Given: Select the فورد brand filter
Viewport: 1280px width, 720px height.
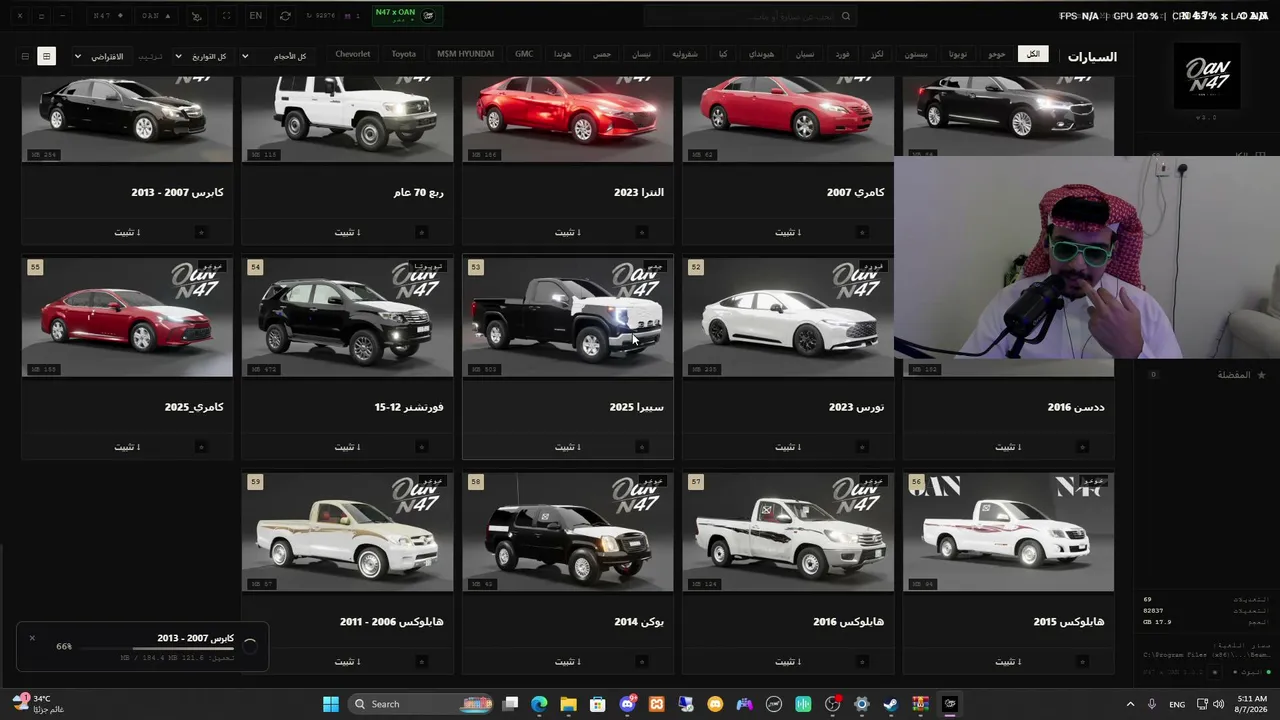Looking at the screenshot, I should coord(843,54).
